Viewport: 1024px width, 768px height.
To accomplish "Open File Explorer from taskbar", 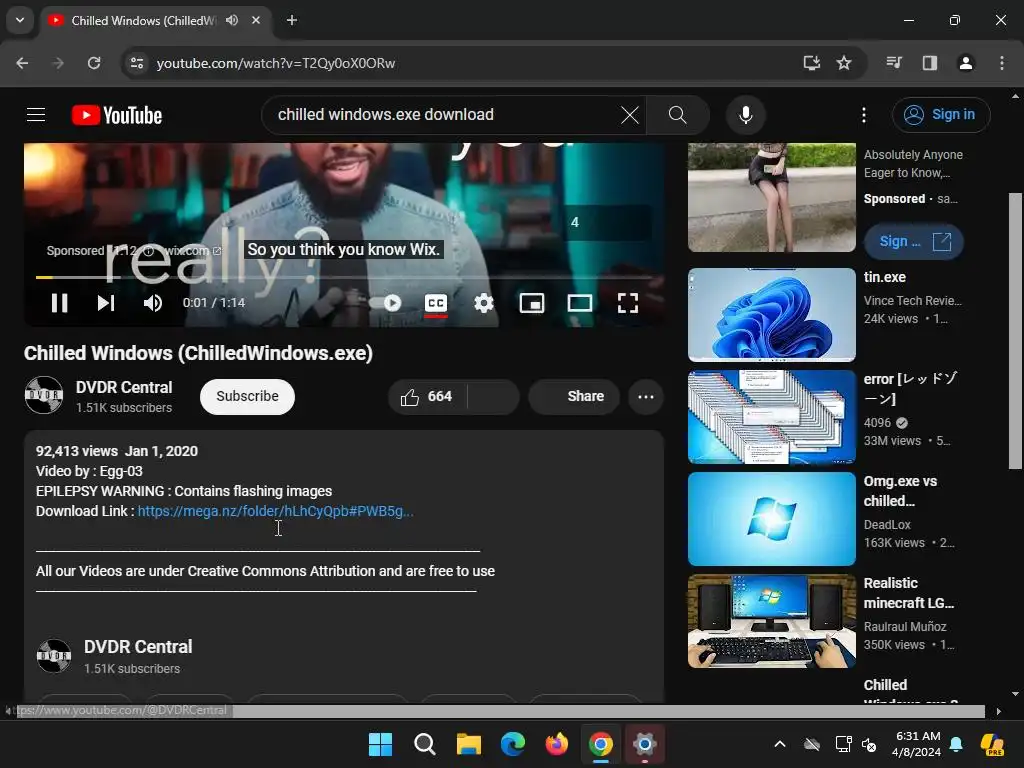I will coord(468,744).
